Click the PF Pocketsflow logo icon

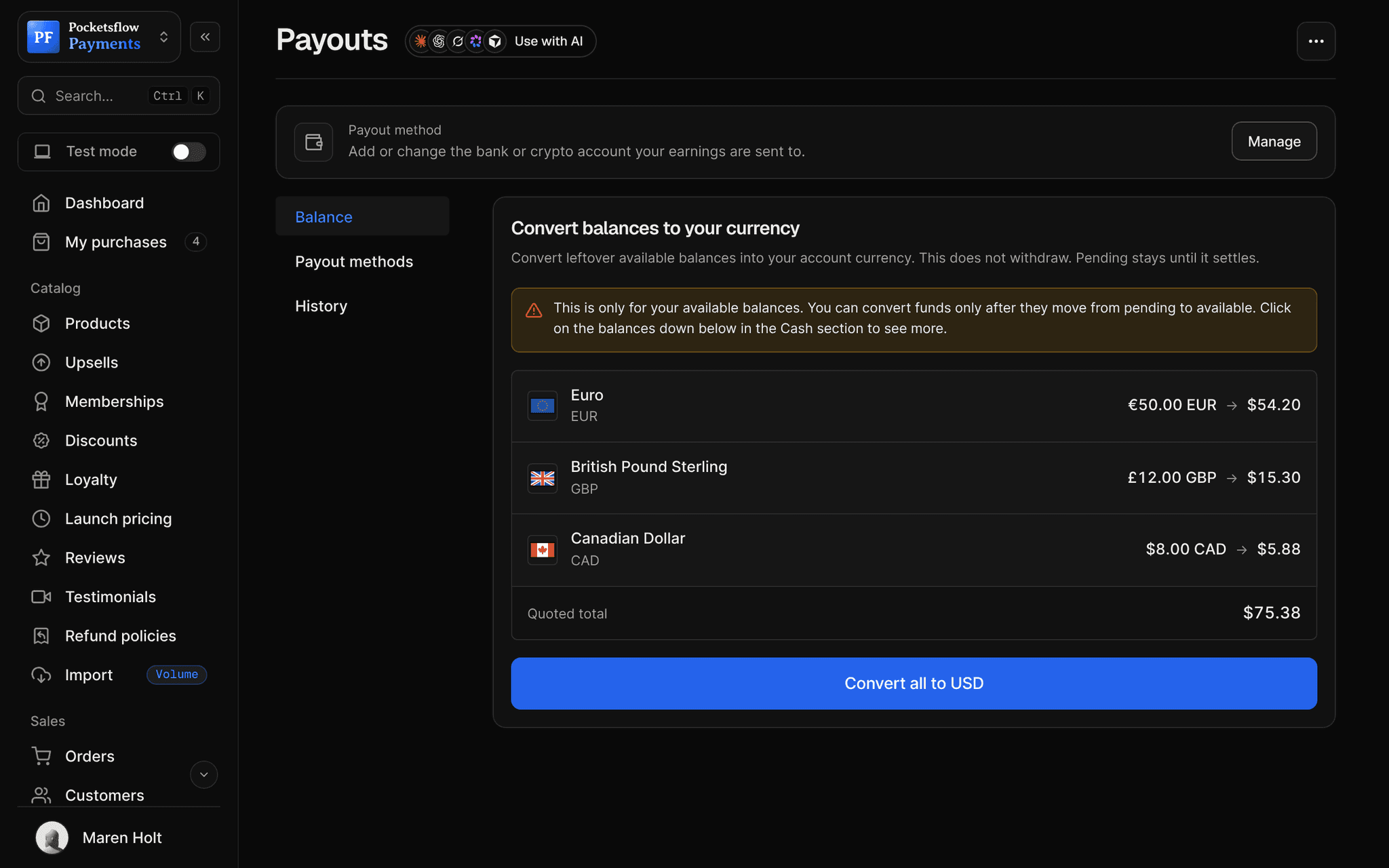[43, 37]
